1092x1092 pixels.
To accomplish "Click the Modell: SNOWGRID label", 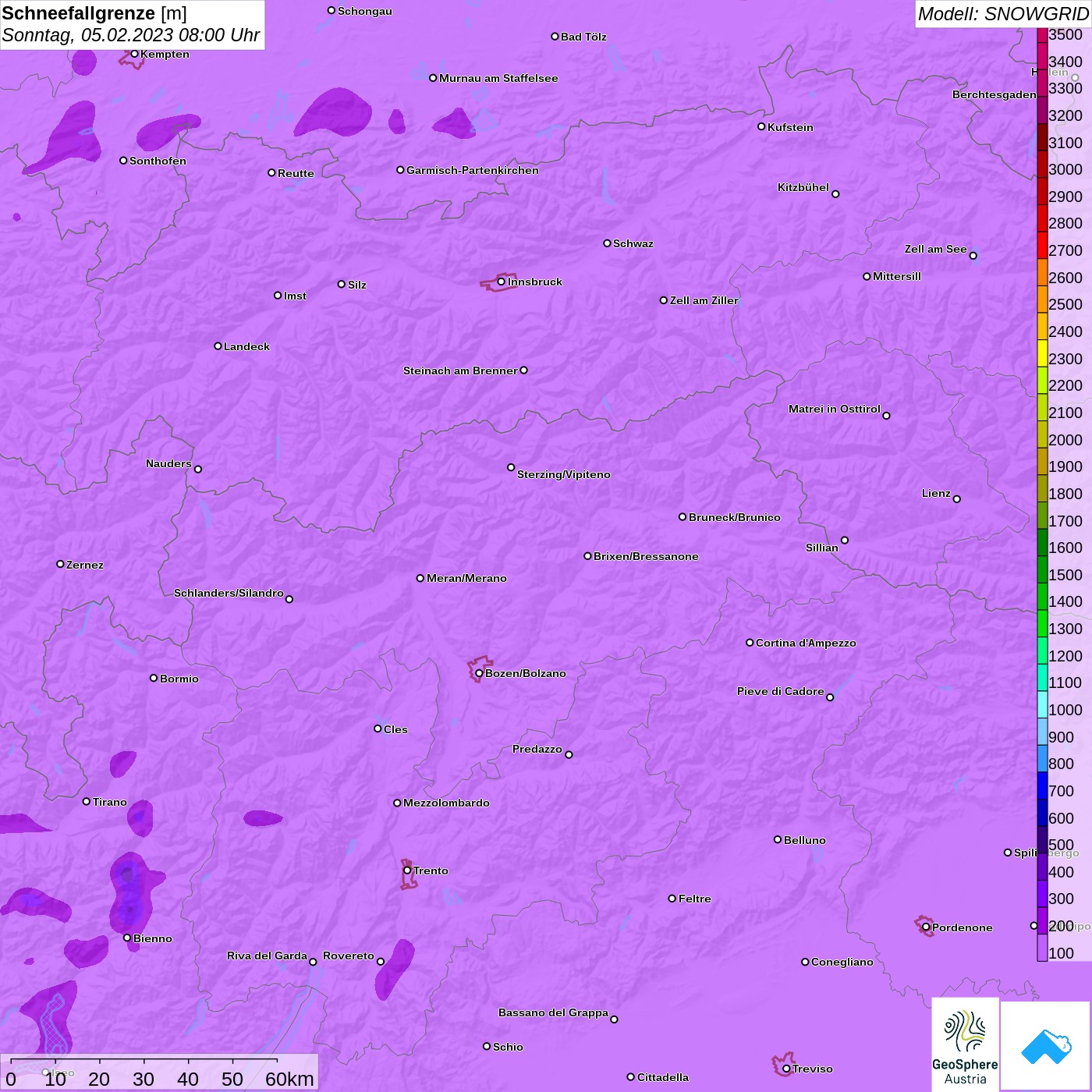I will 1003,14.
